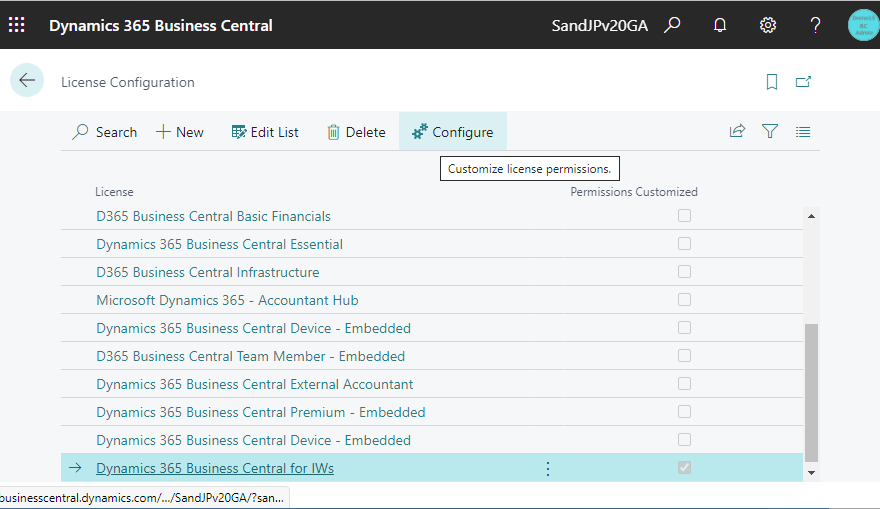Open the help question mark
Screen dimensions: 880x509
tap(815, 25)
